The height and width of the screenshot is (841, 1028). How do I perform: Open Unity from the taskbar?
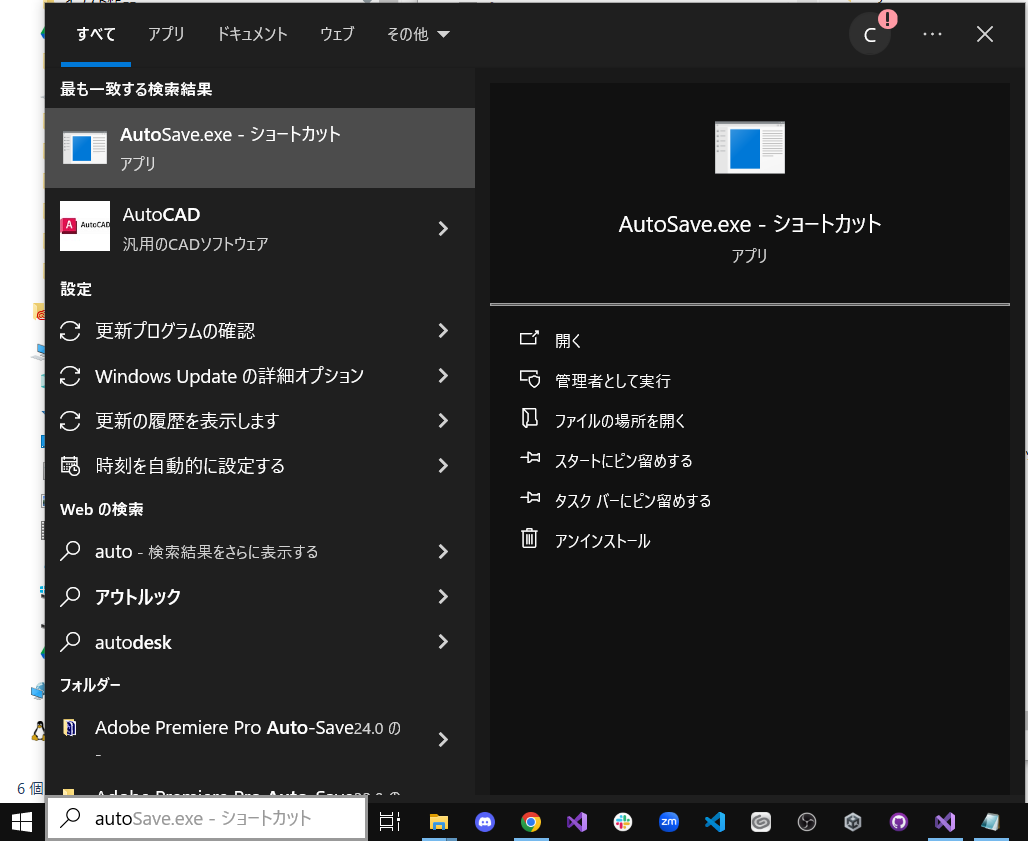pos(852,821)
